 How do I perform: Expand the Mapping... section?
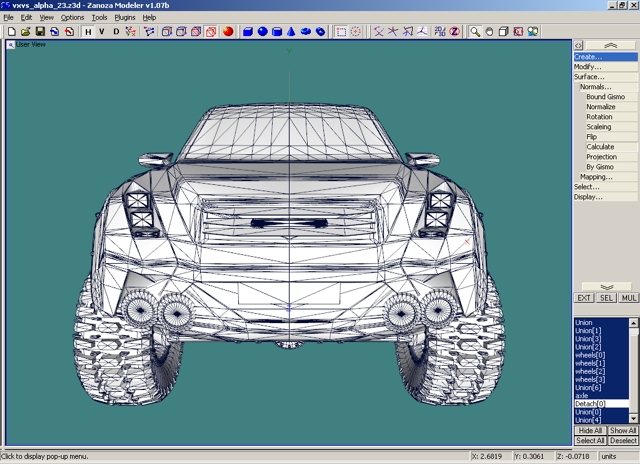coord(596,177)
